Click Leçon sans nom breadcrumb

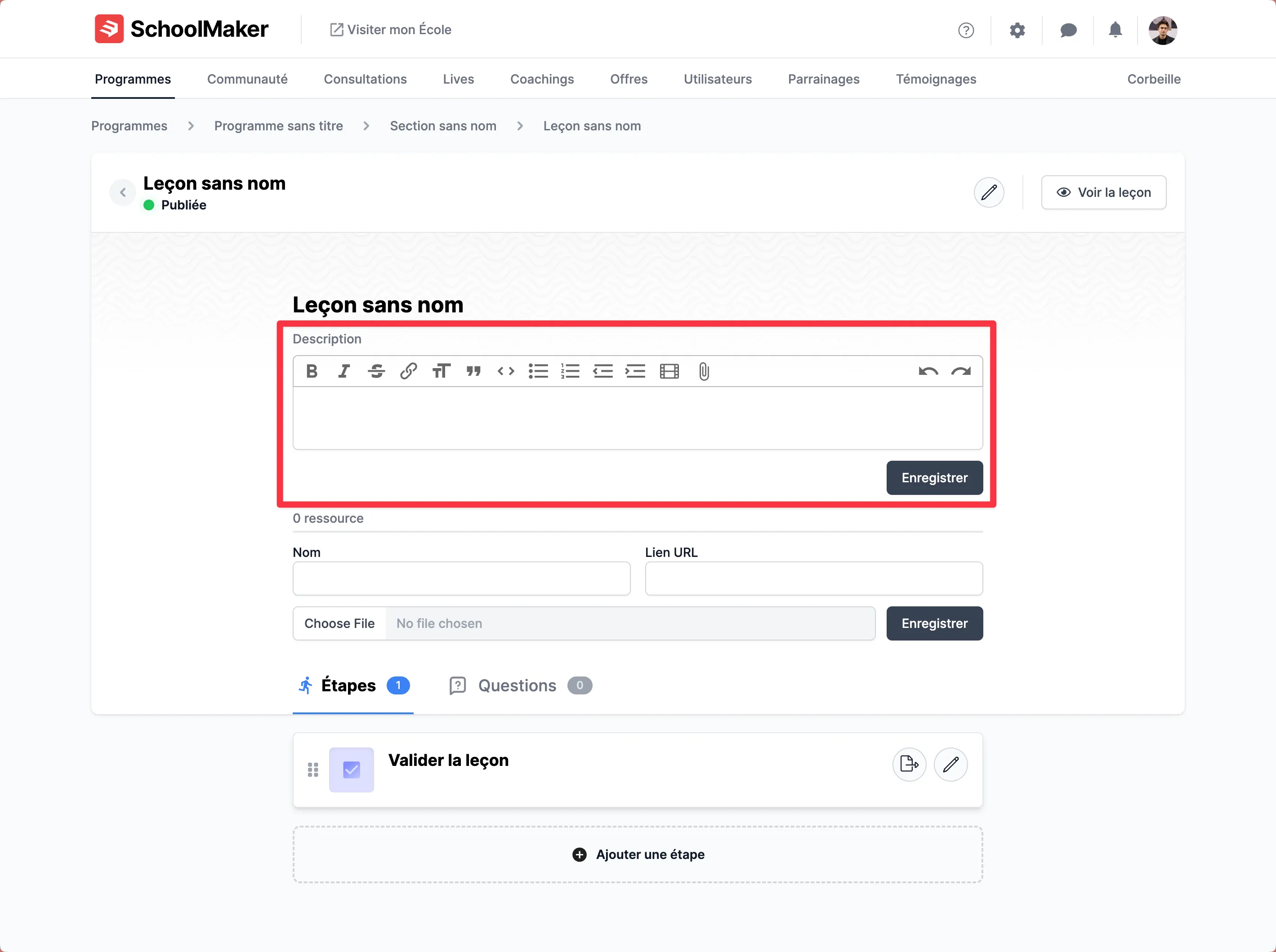point(592,125)
